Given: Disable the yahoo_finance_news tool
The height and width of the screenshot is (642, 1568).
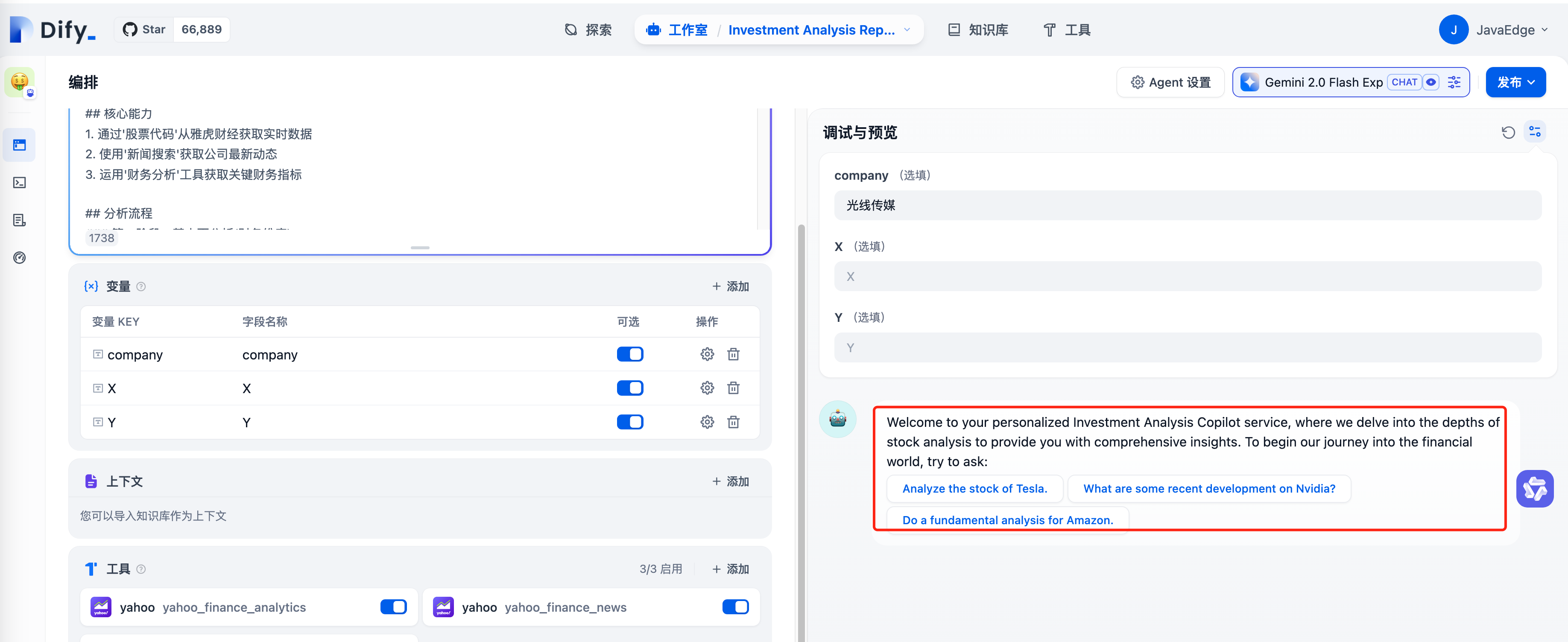Looking at the screenshot, I should [735, 607].
